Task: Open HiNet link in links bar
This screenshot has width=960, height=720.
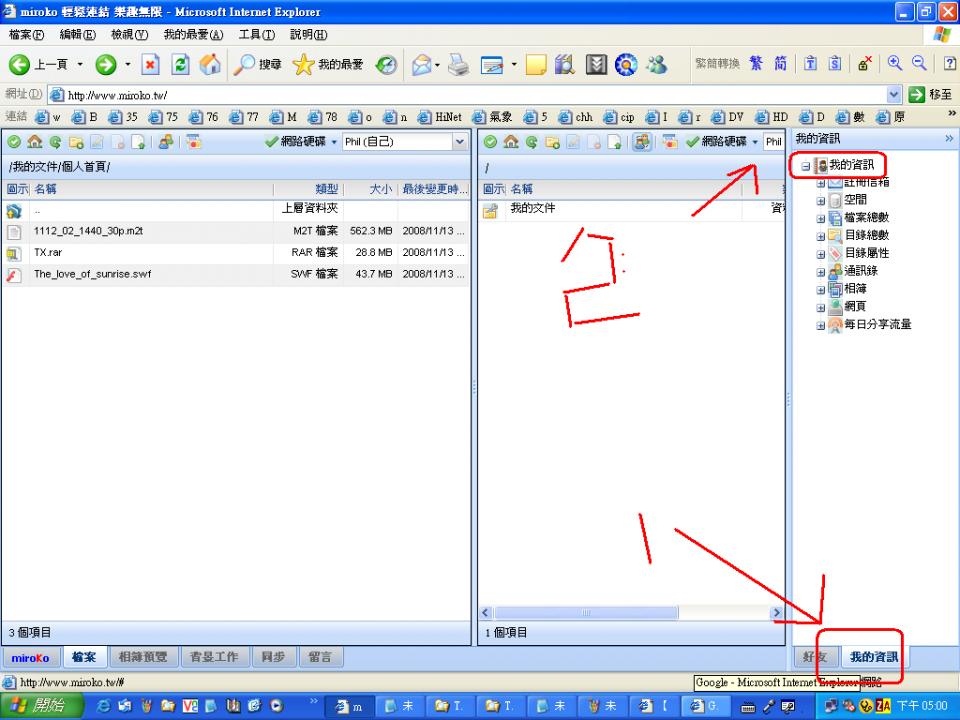Action: 440,116
